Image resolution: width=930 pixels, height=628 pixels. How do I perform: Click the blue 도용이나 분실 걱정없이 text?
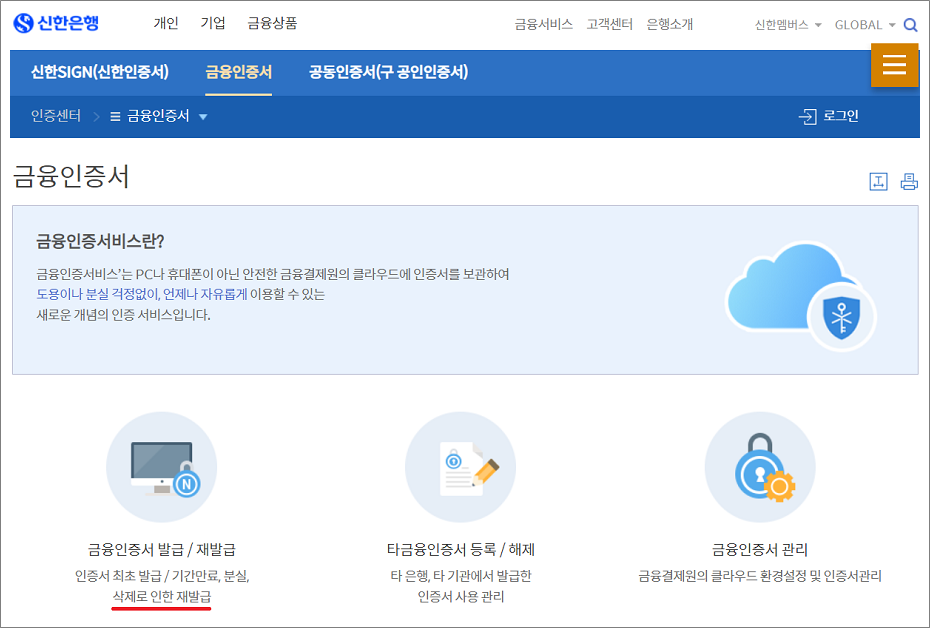[x=98, y=294]
